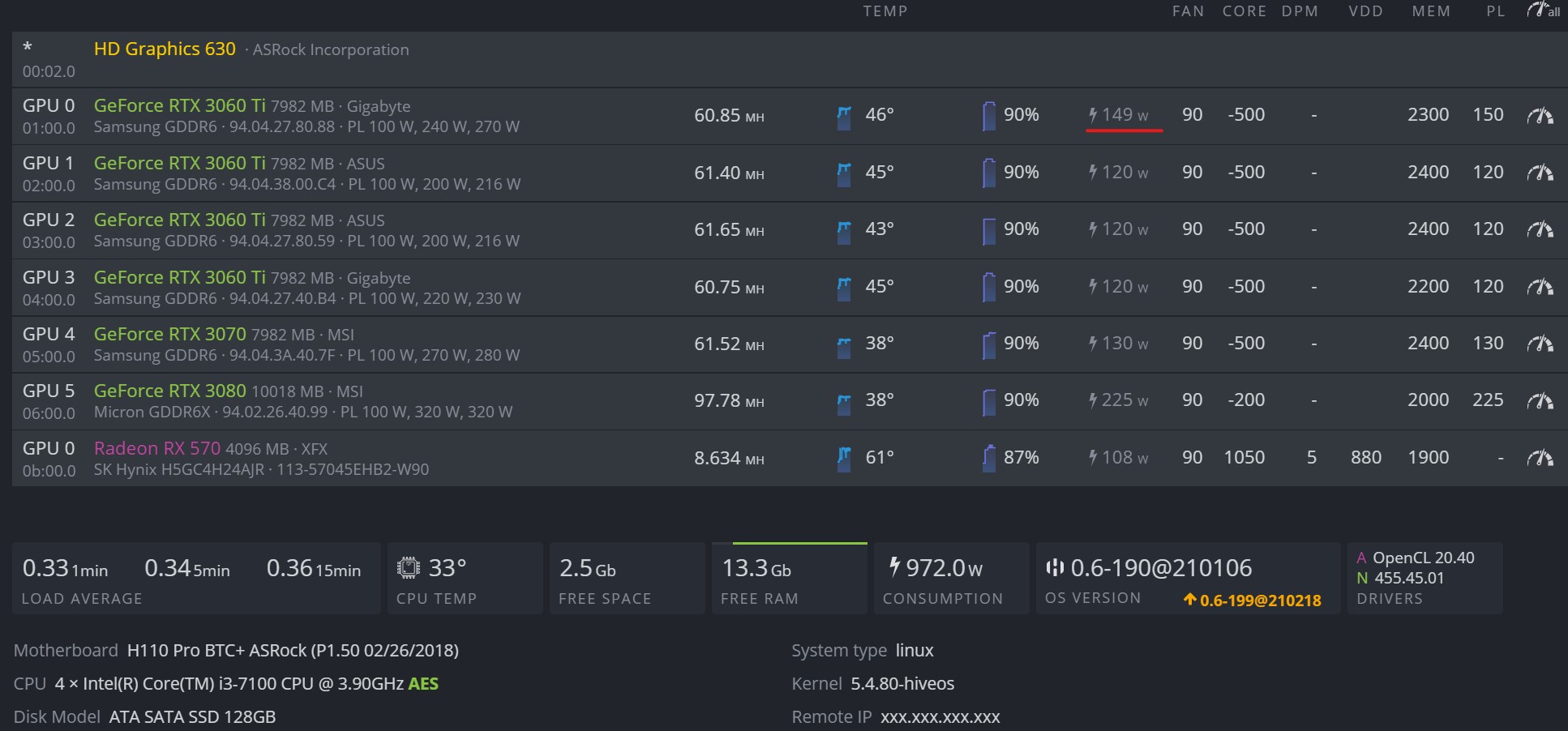
Task: Click the 0.6-190@210106 OS version
Action: point(1161,567)
